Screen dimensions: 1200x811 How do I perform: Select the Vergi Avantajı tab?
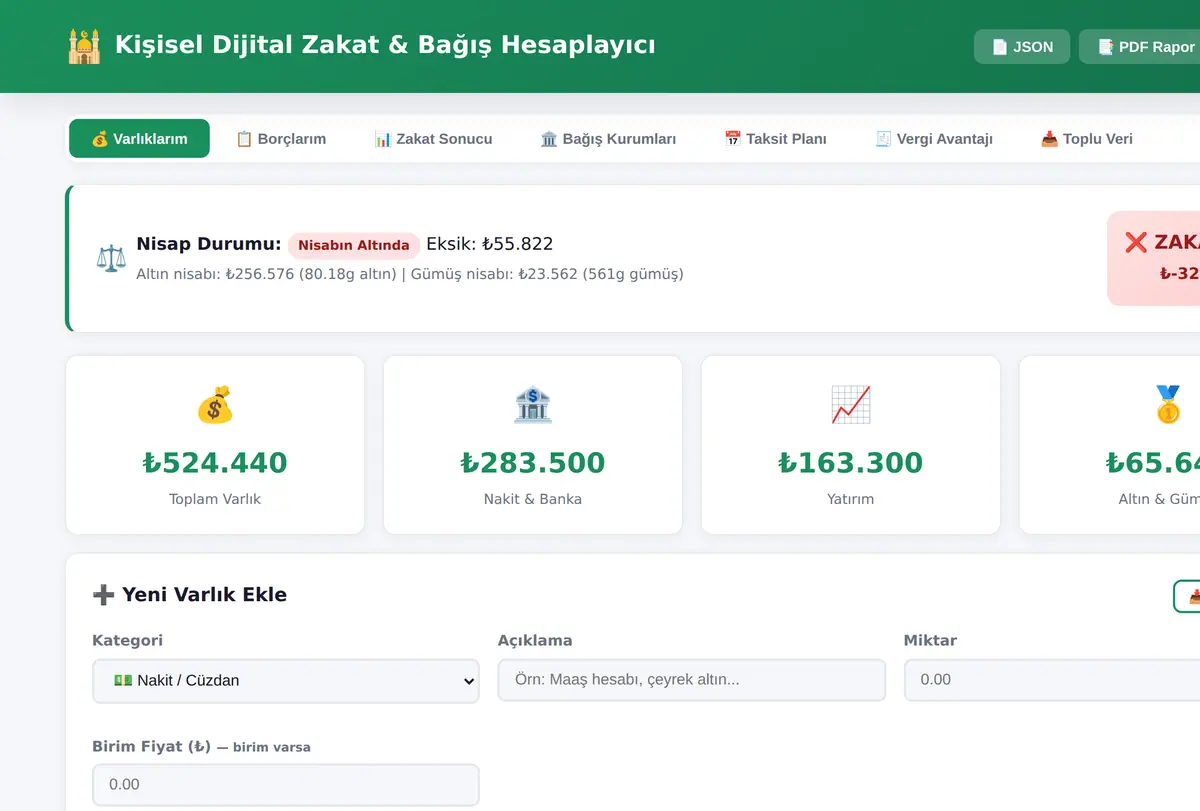point(934,139)
